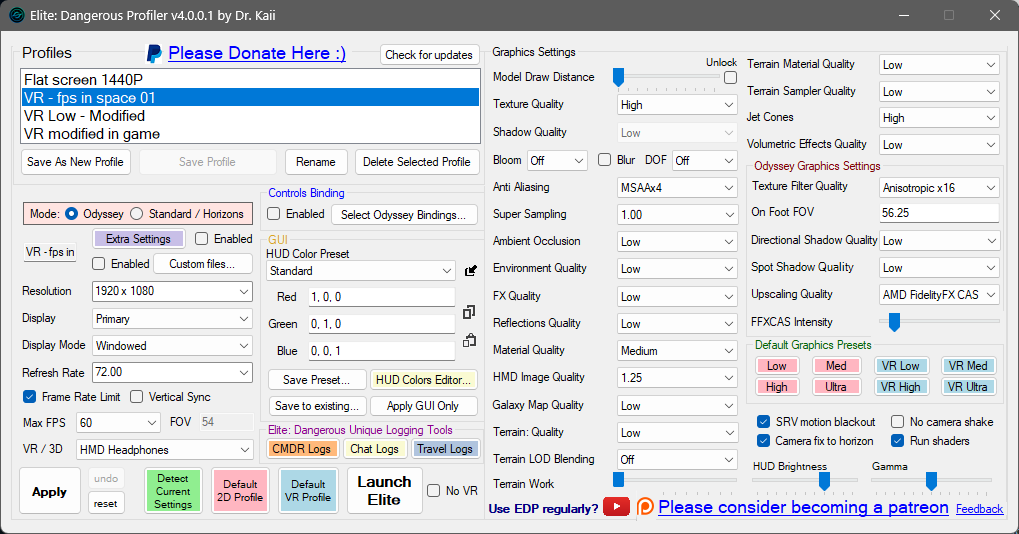Open Max FPS dropdown
This screenshot has width=1019, height=534.
pos(118,423)
